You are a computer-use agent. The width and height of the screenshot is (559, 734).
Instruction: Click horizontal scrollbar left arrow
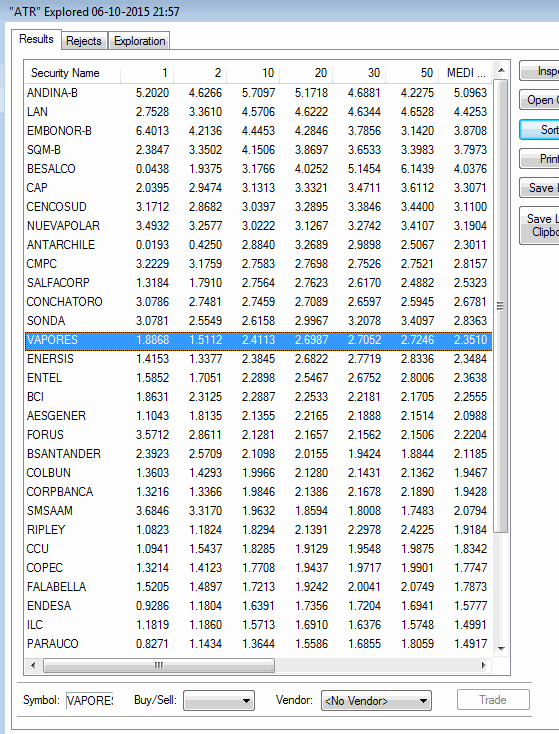tap(33, 665)
